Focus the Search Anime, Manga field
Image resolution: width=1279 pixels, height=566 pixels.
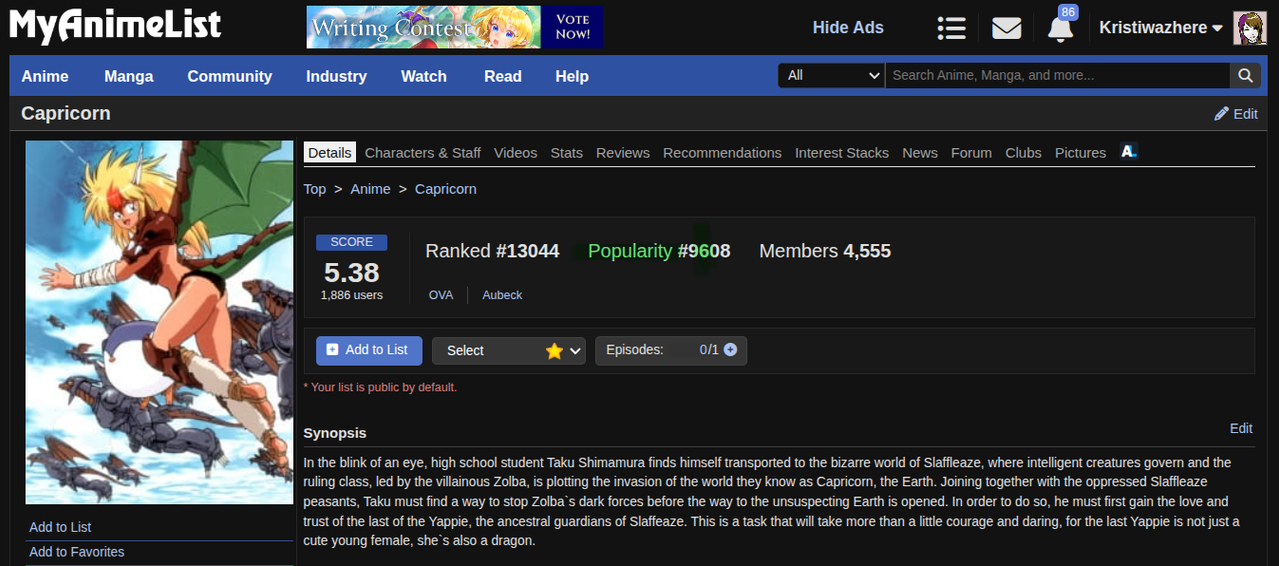point(1058,75)
